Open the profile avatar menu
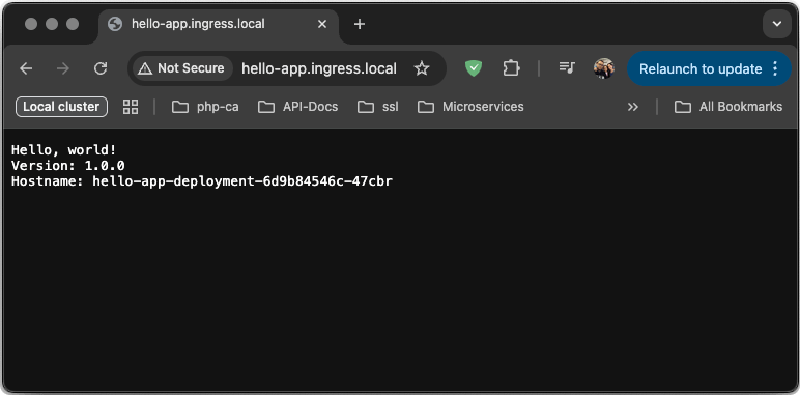This screenshot has width=800, height=395. (604, 68)
